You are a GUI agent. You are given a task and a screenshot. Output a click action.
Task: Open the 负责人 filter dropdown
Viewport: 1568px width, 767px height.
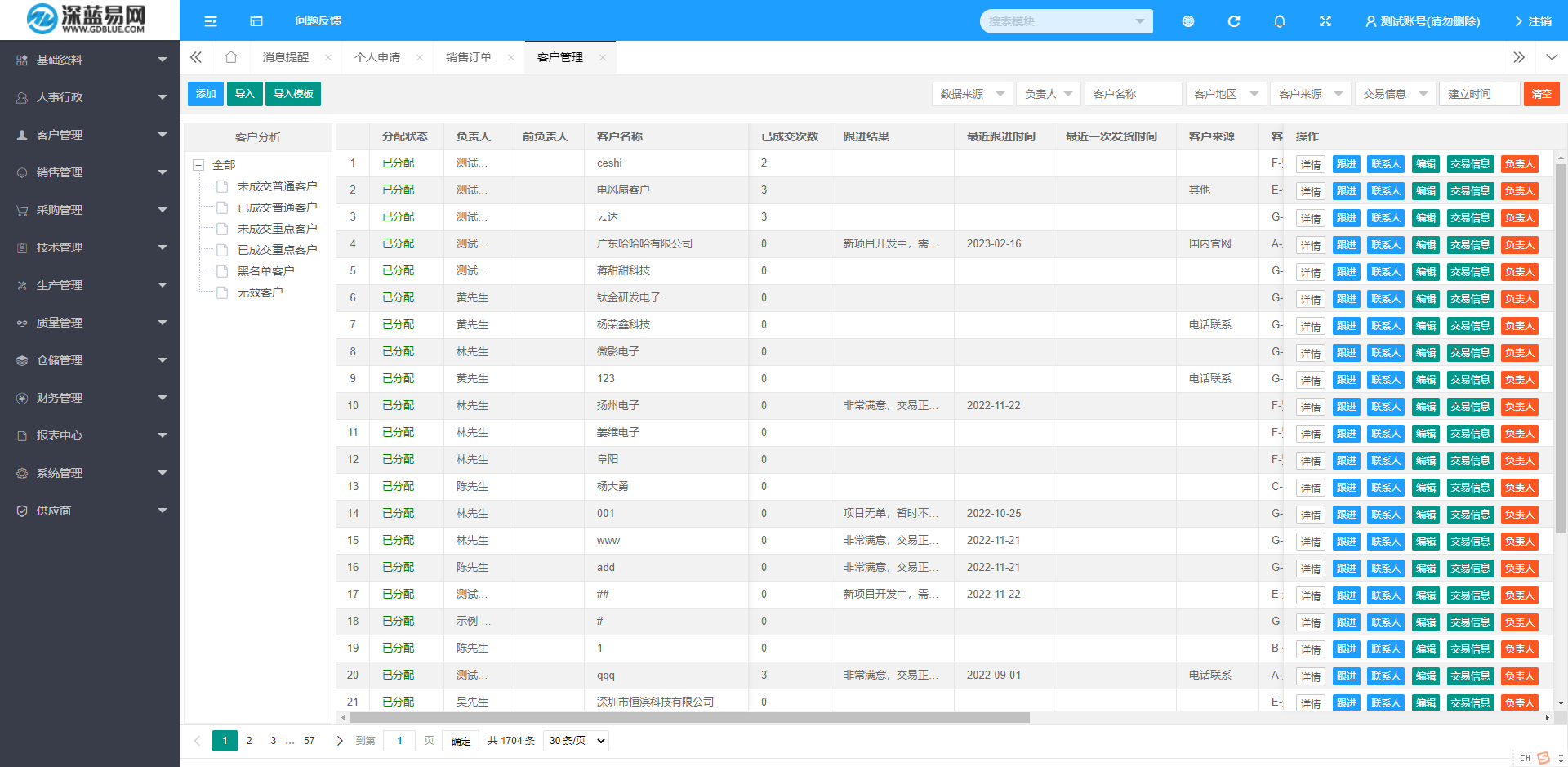1049,94
